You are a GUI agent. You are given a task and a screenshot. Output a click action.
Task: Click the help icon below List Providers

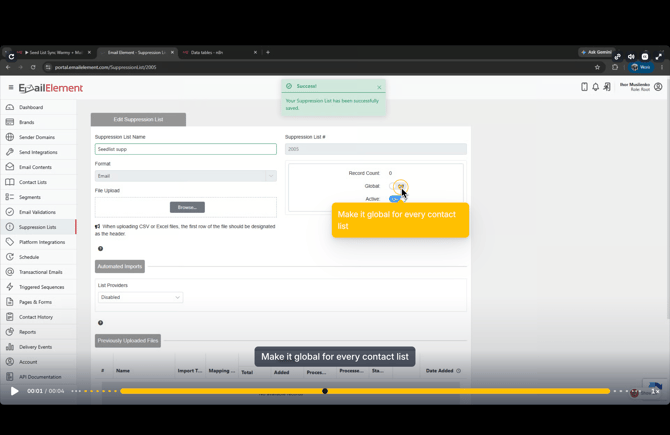[100, 323]
